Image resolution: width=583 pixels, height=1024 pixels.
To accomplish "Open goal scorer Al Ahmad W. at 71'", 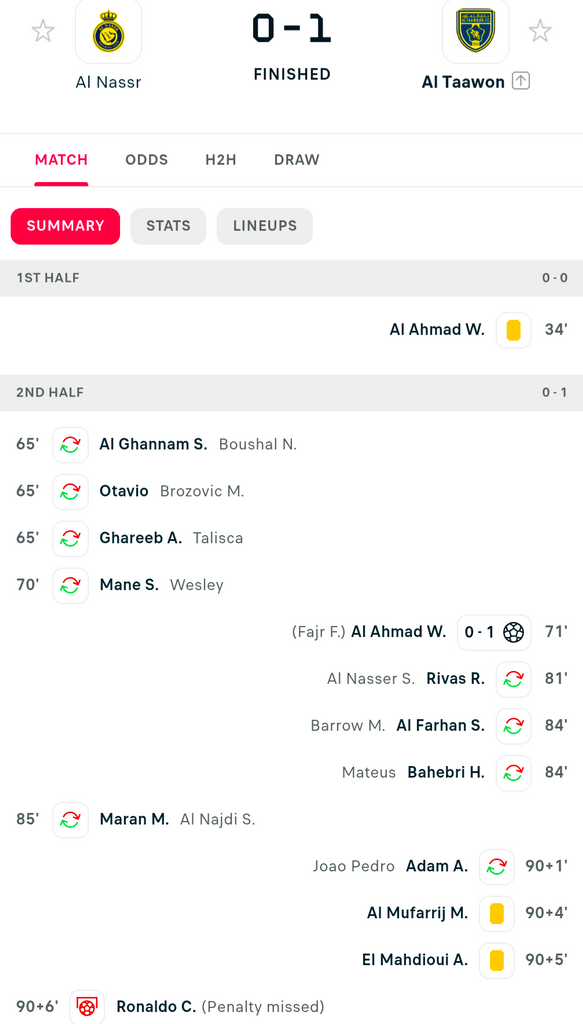I will [399, 632].
